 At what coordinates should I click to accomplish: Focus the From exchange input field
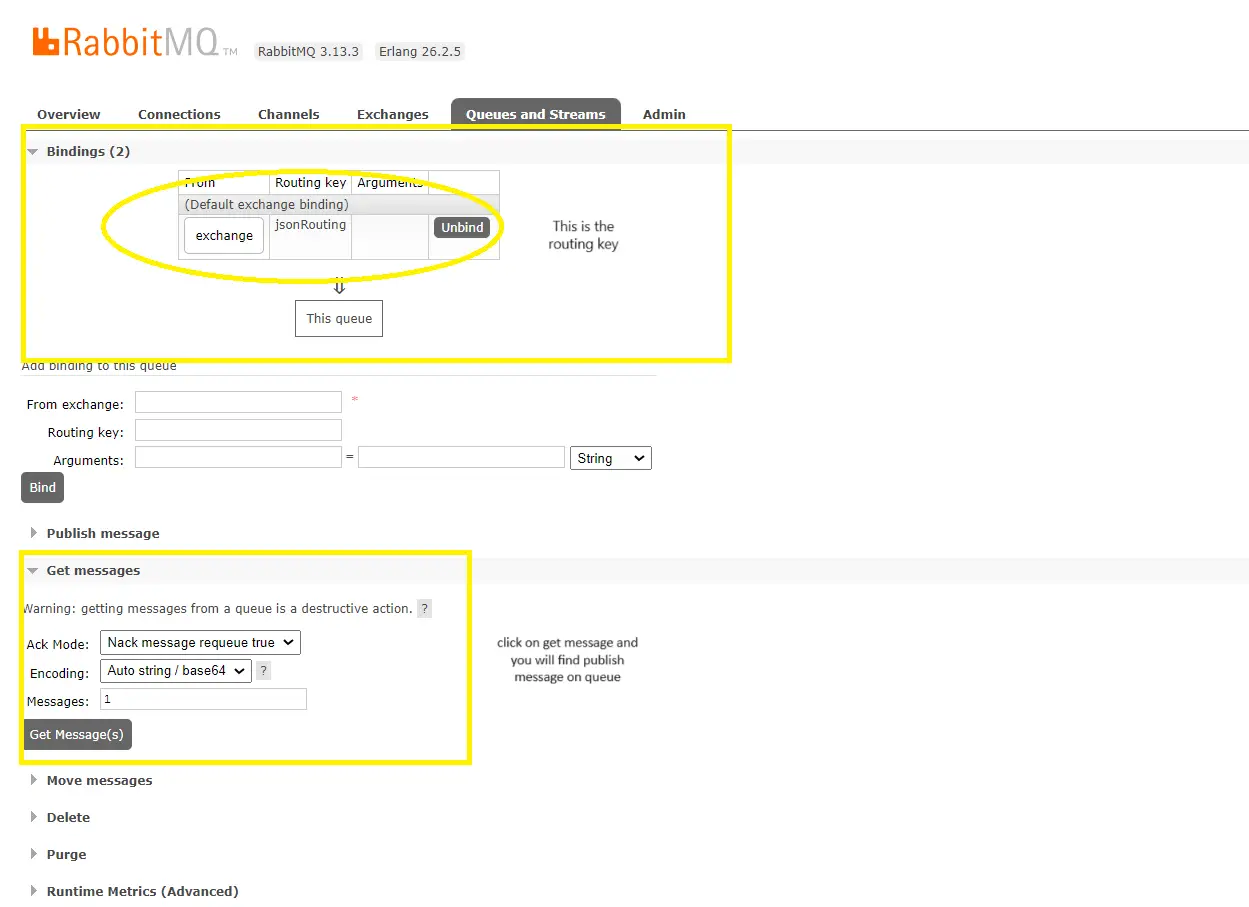[x=238, y=402]
